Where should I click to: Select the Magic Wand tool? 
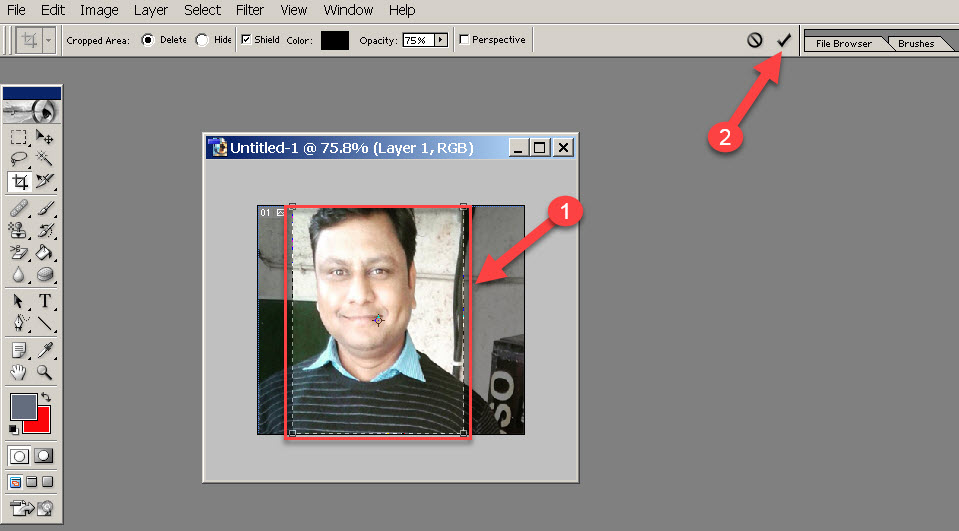coord(44,158)
